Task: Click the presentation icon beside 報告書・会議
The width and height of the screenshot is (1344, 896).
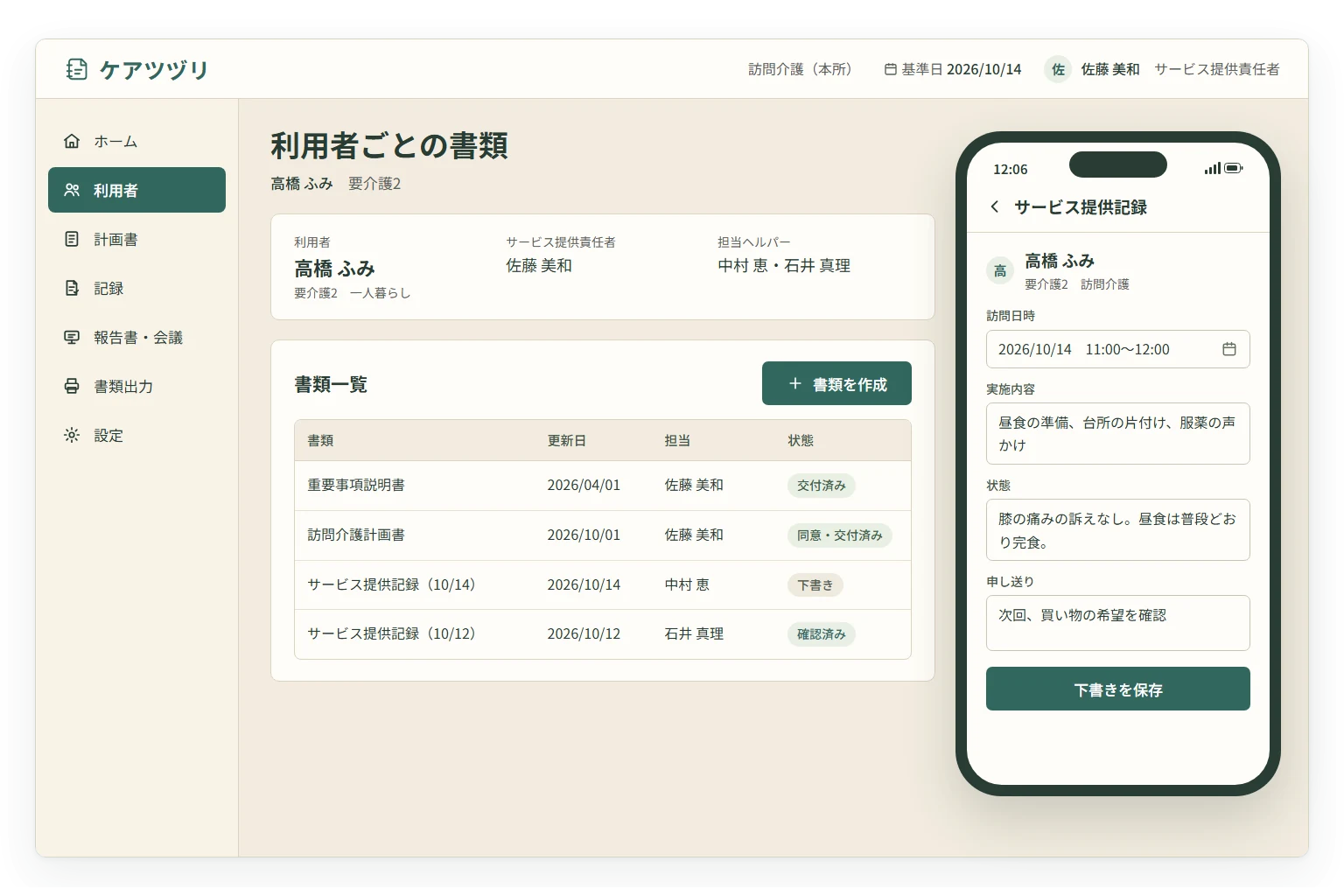Action: pyautogui.click(x=72, y=337)
